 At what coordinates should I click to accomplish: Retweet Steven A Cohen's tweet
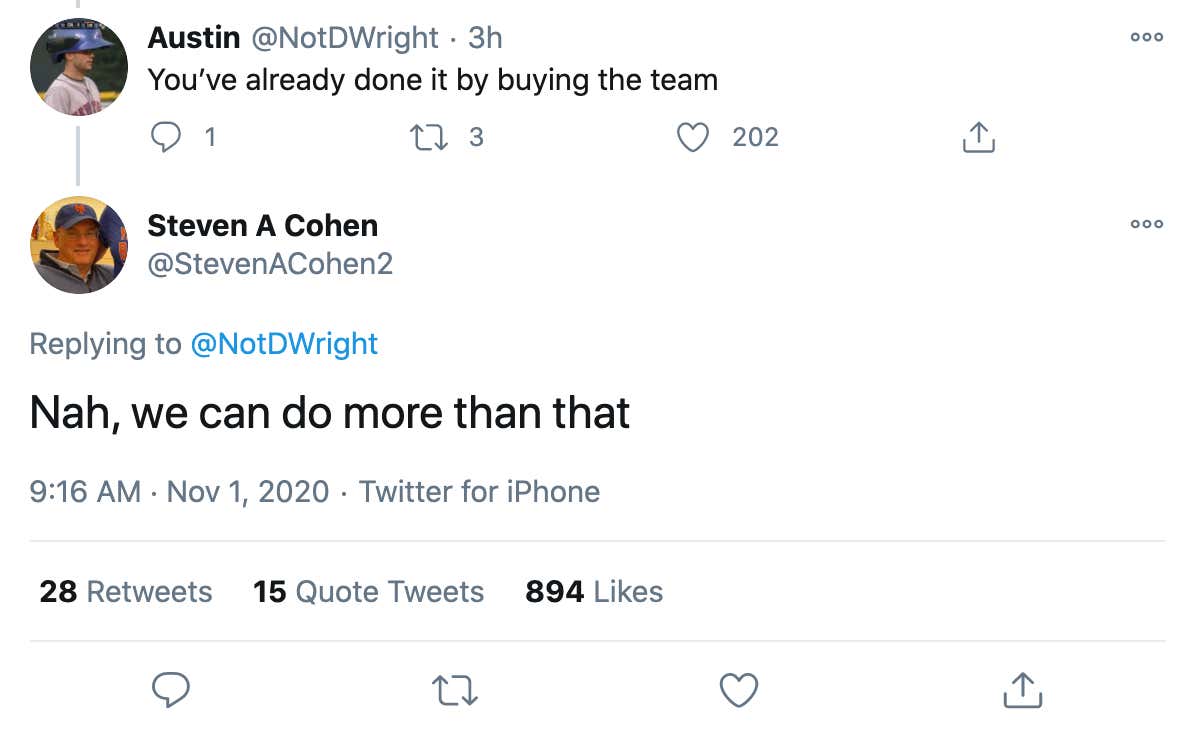coord(454,690)
